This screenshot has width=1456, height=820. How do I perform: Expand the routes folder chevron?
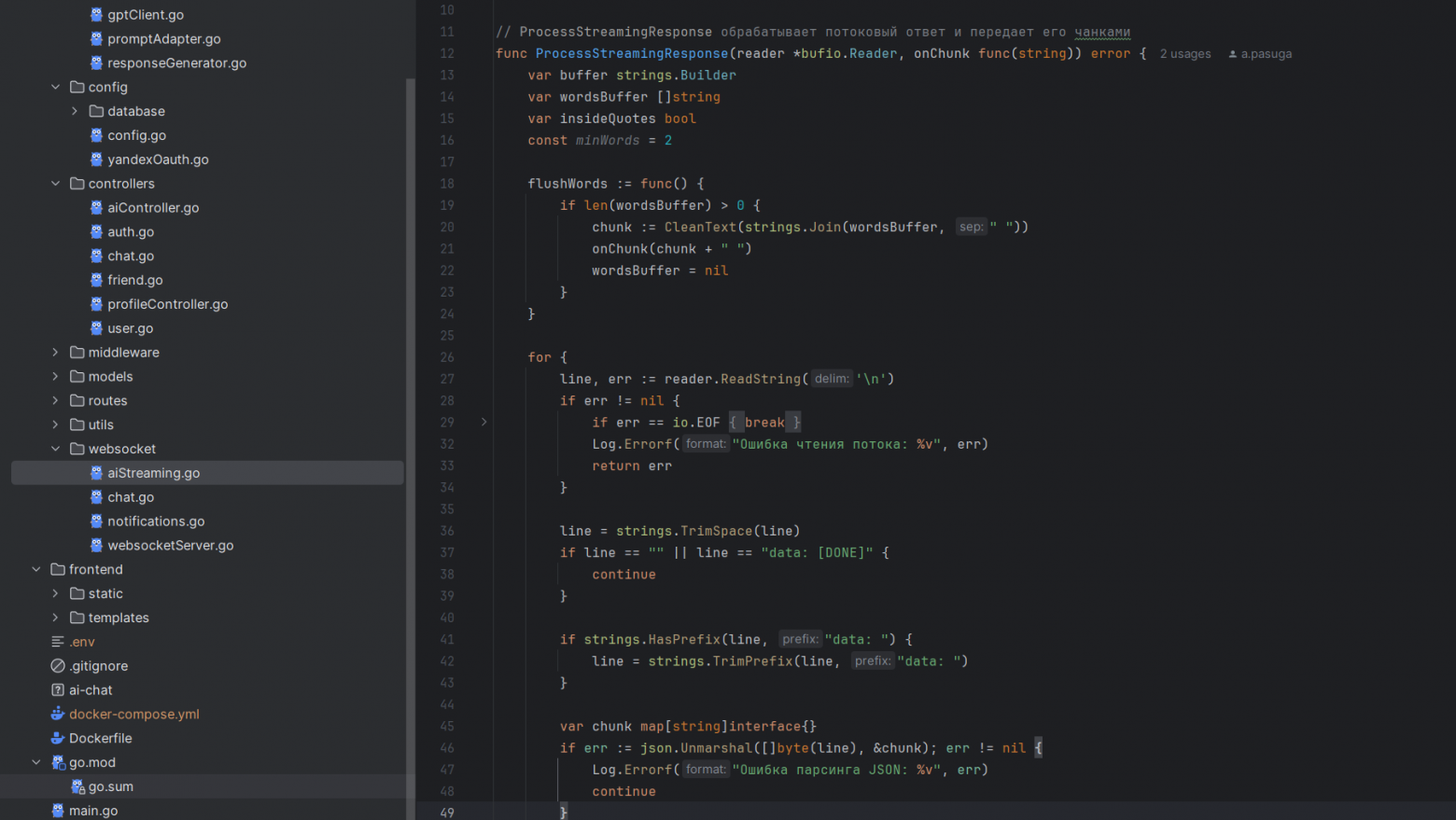55,401
